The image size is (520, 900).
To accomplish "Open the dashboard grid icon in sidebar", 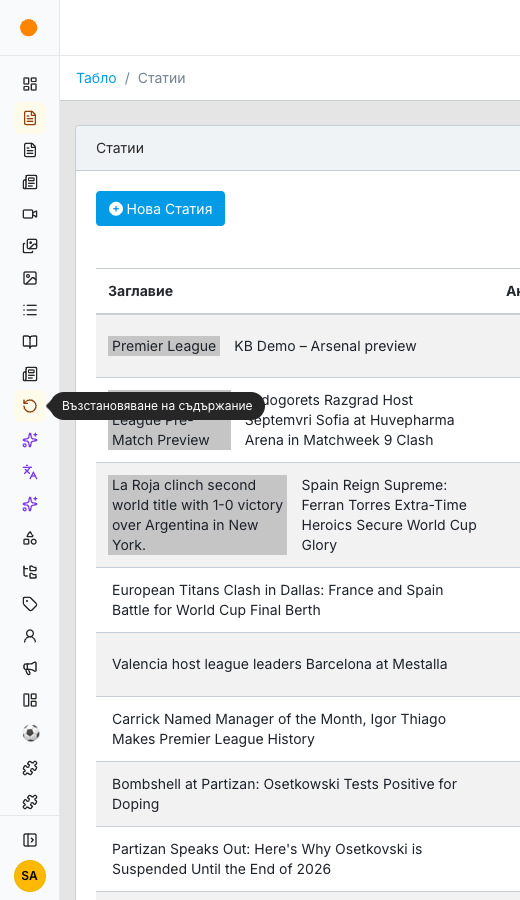I will [29, 84].
